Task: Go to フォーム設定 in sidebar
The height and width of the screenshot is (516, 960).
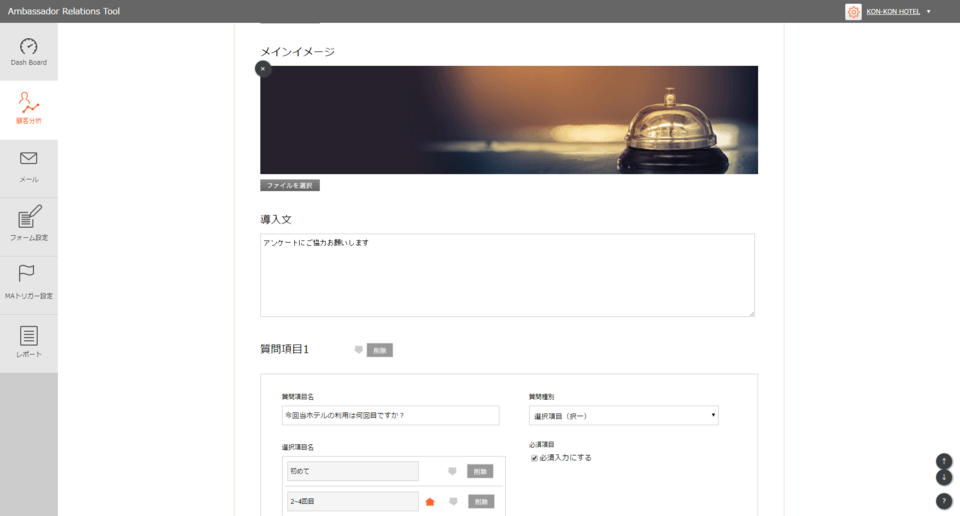Action: [28, 225]
